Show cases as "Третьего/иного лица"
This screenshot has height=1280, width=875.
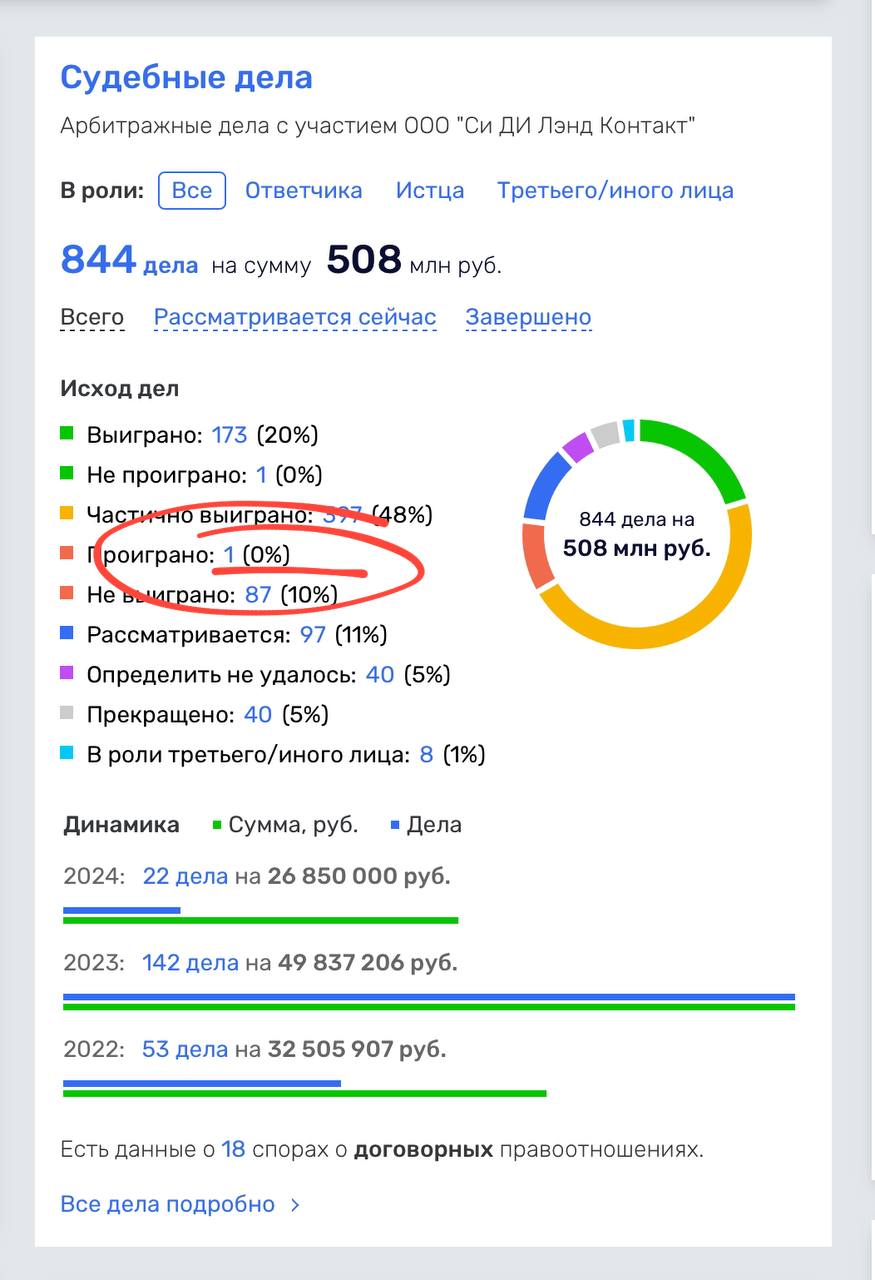tap(615, 190)
